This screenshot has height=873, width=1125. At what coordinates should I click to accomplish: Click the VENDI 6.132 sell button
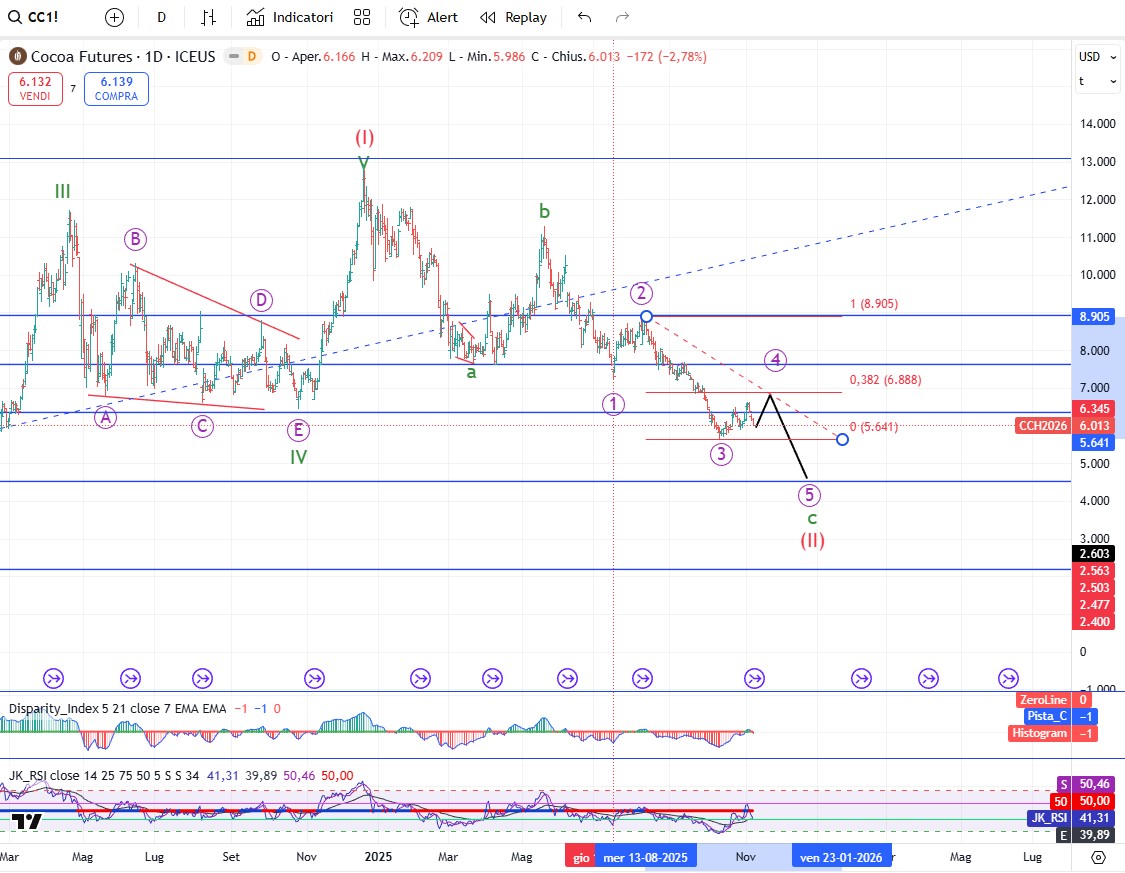coord(36,89)
